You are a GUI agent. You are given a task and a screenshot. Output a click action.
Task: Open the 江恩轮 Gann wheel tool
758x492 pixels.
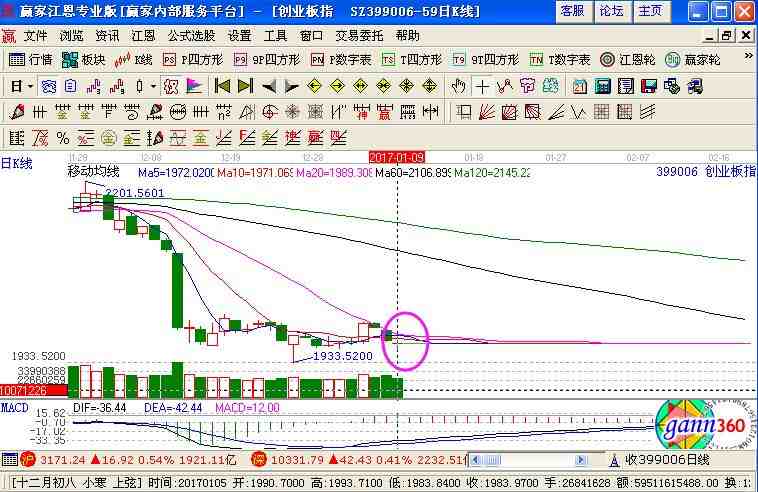tap(628, 60)
